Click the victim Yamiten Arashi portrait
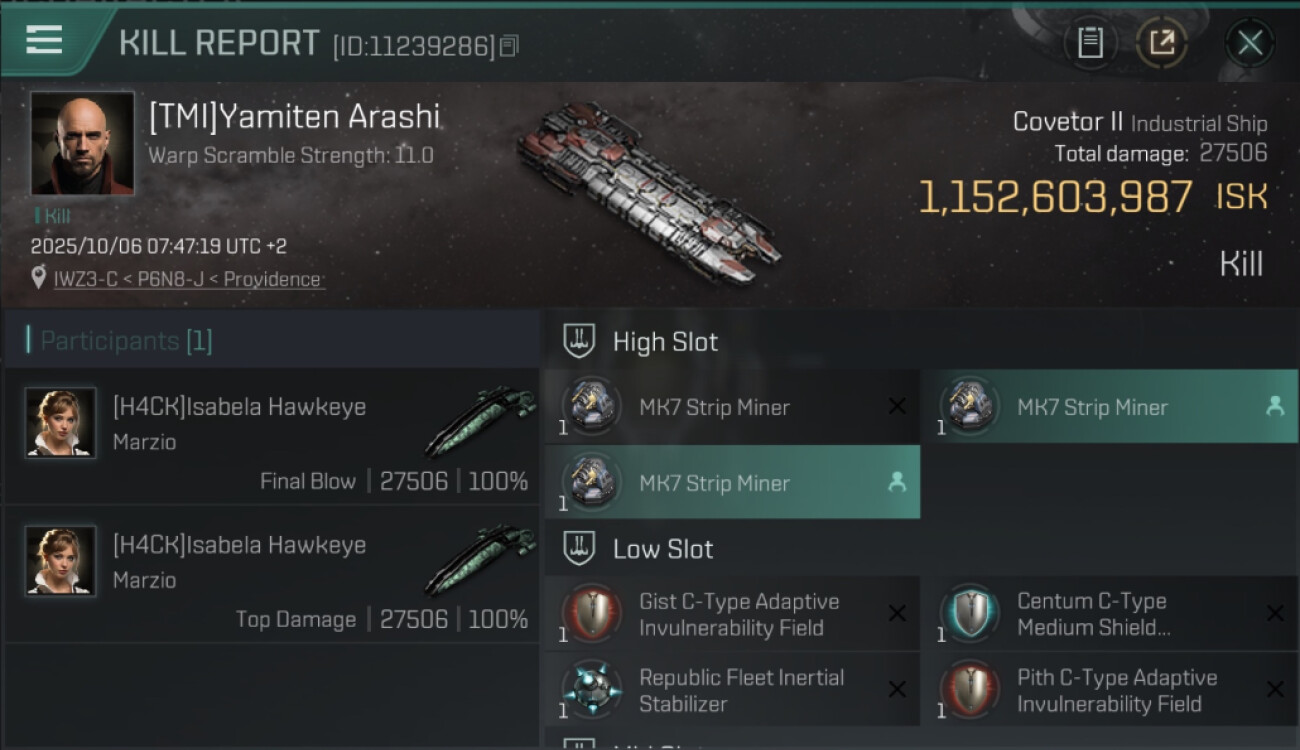 coord(82,143)
